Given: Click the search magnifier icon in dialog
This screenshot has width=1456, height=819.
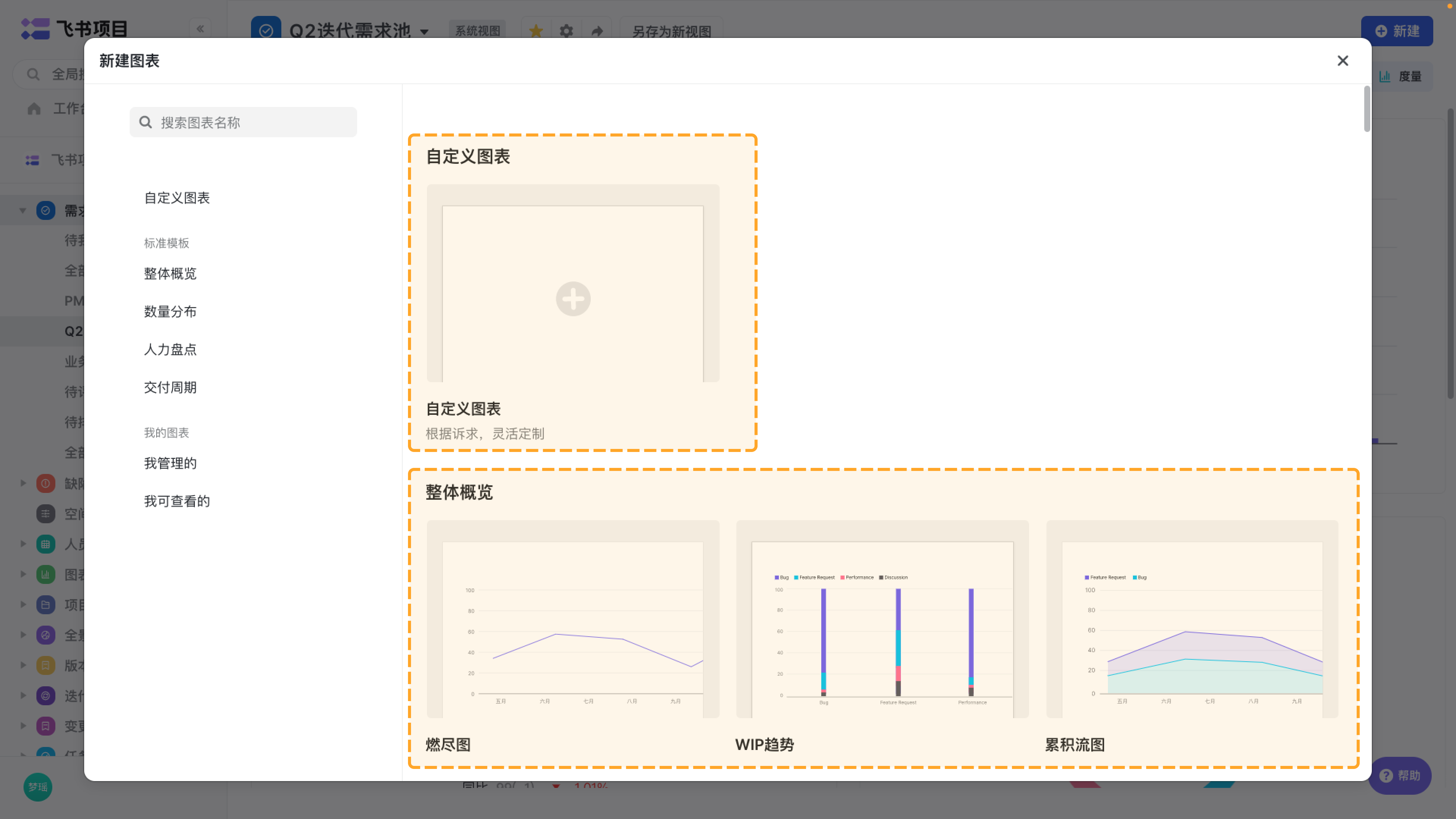Looking at the screenshot, I should click(145, 122).
